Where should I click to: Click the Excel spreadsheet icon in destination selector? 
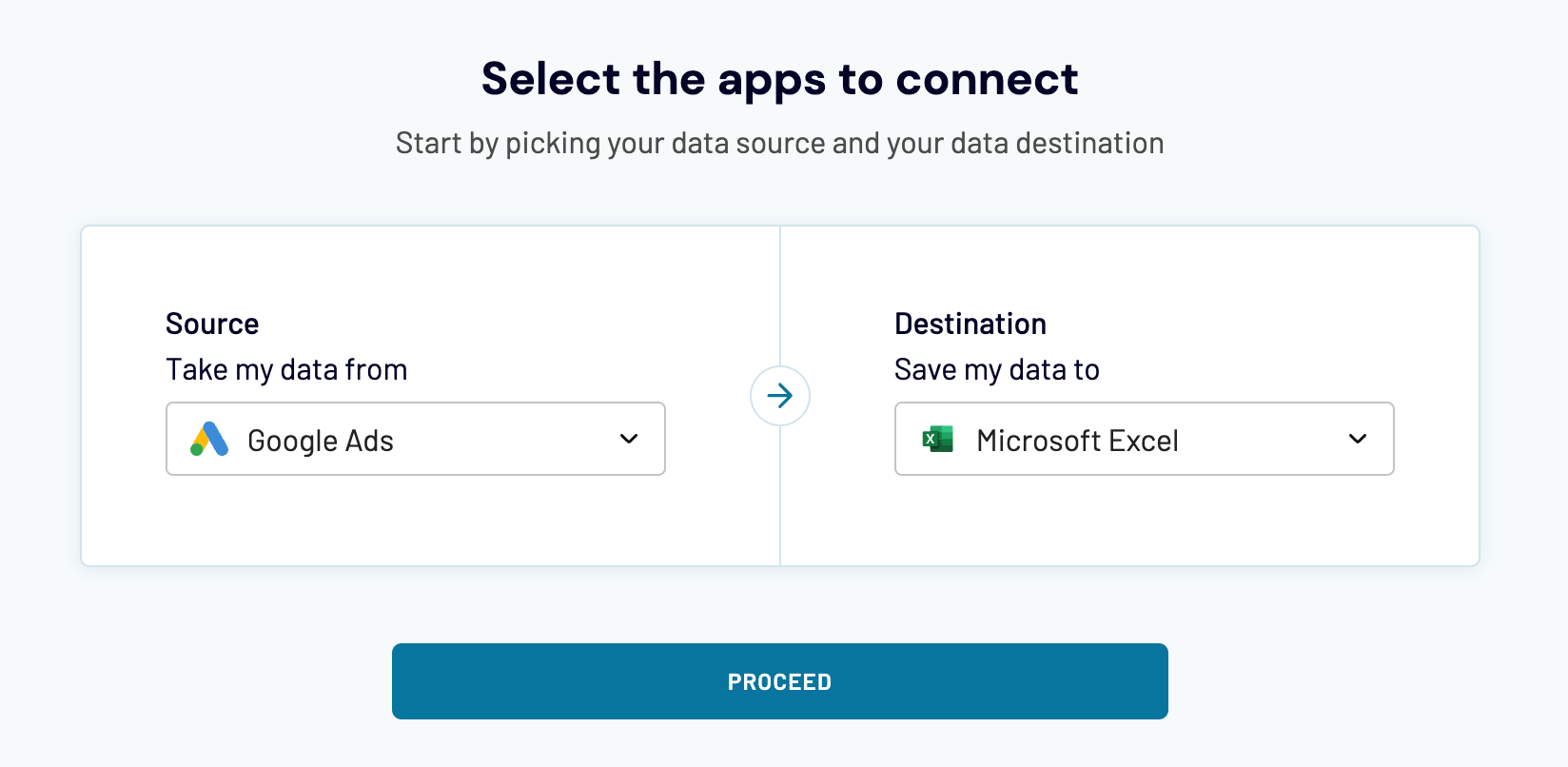(x=938, y=439)
